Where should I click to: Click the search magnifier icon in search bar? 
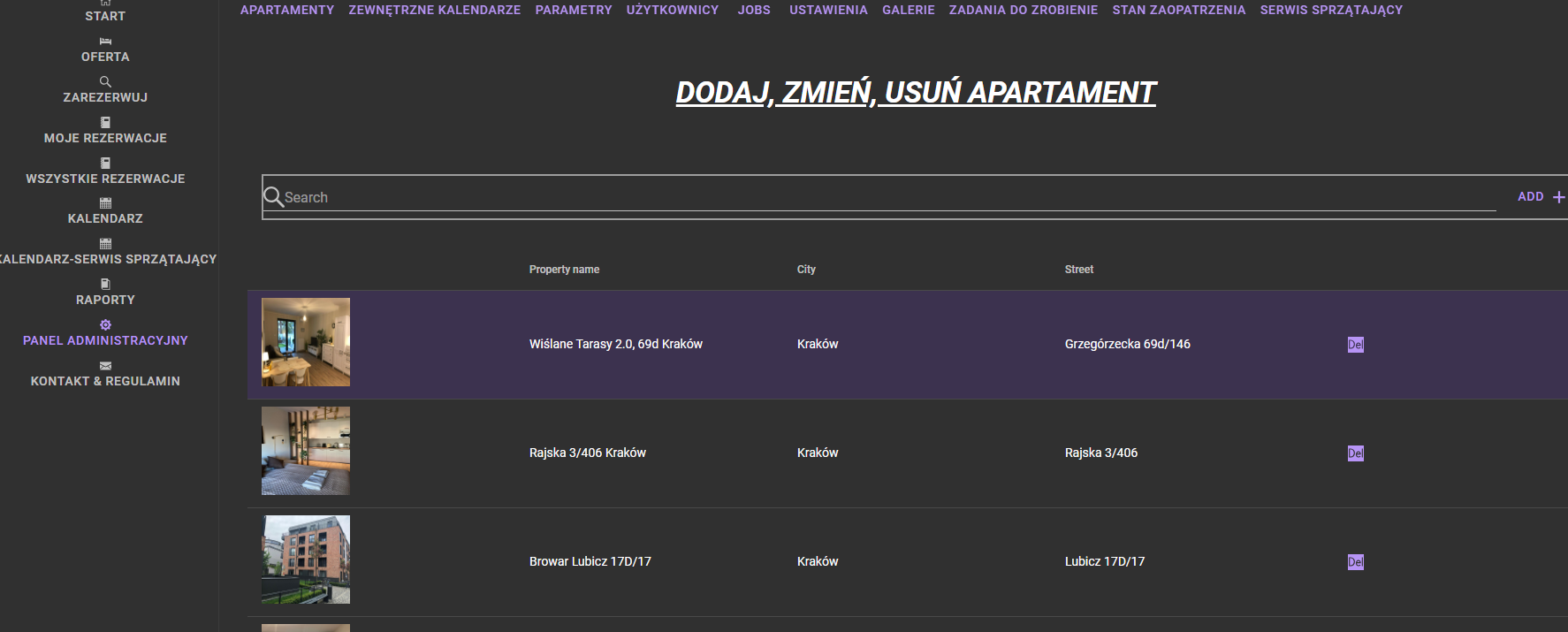[x=273, y=196]
